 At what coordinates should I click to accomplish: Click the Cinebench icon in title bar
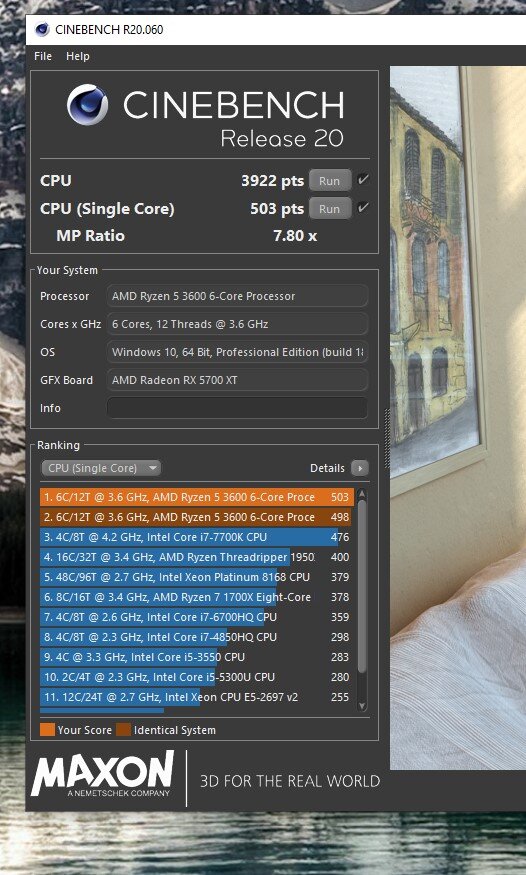pos(42,30)
